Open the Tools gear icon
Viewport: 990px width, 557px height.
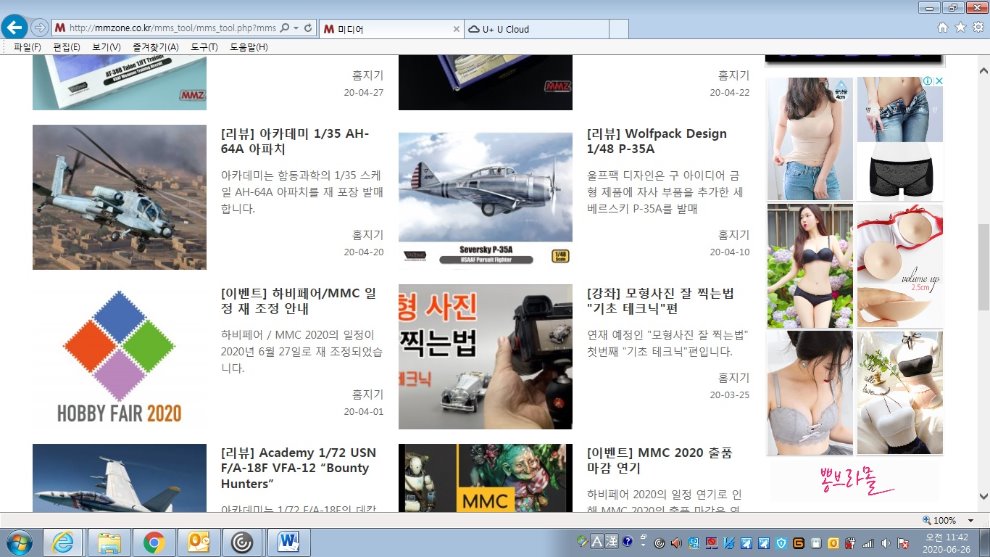977,28
